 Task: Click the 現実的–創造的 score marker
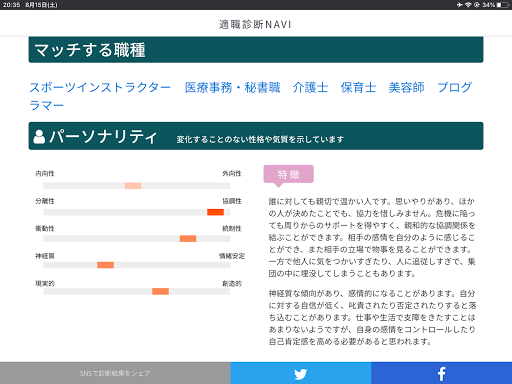160,291
